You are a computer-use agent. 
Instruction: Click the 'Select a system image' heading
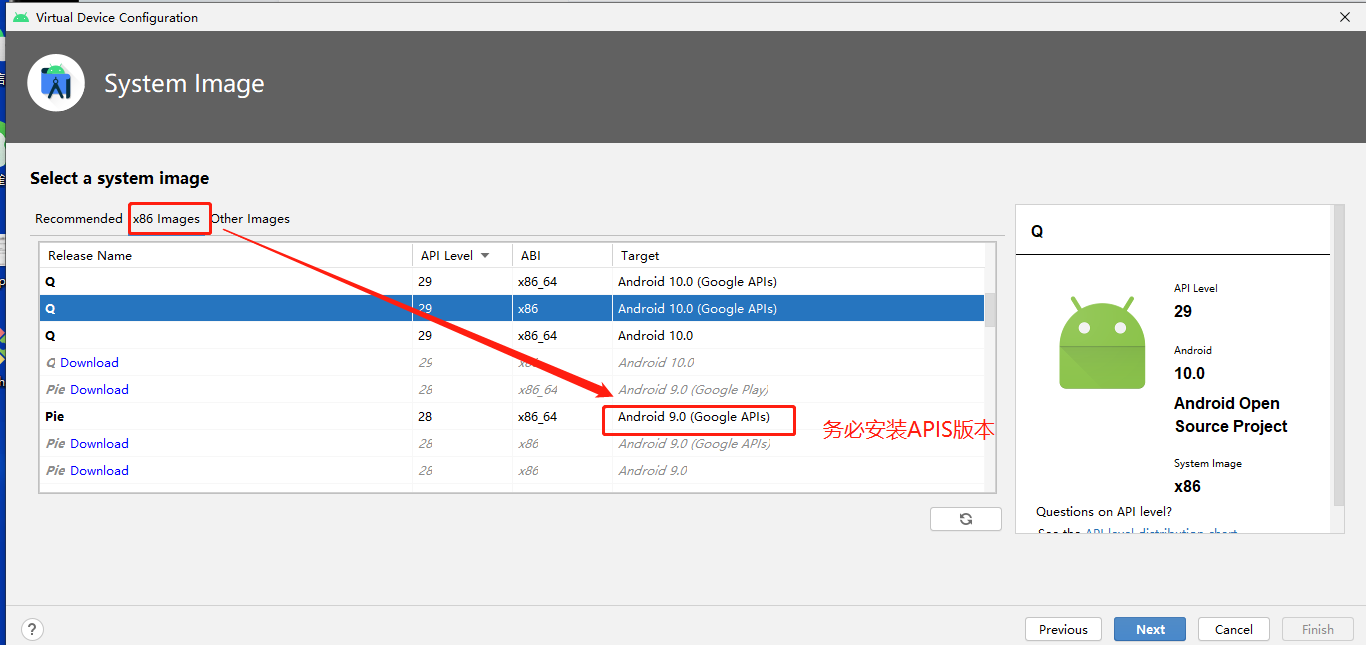120,178
